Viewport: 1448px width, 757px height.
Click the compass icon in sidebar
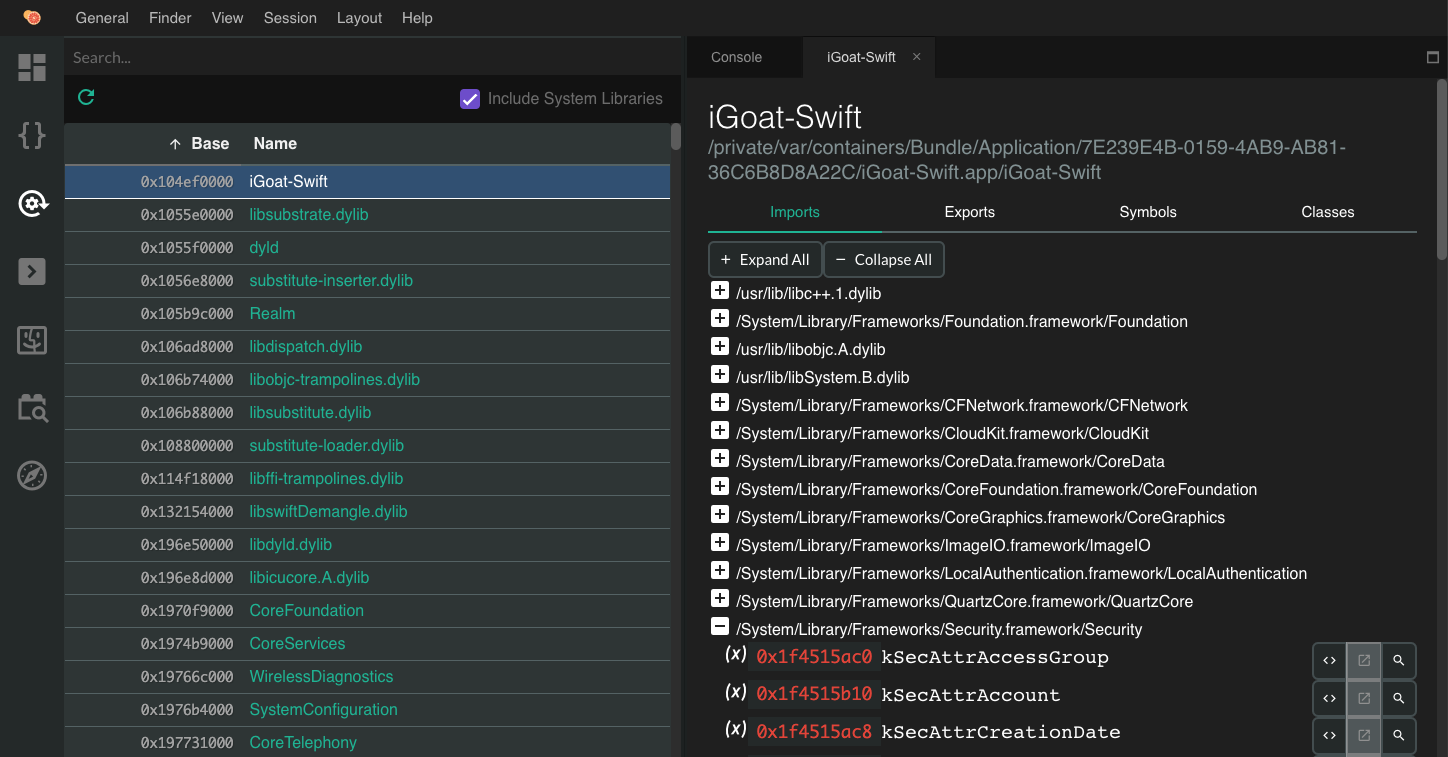(x=32, y=476)
